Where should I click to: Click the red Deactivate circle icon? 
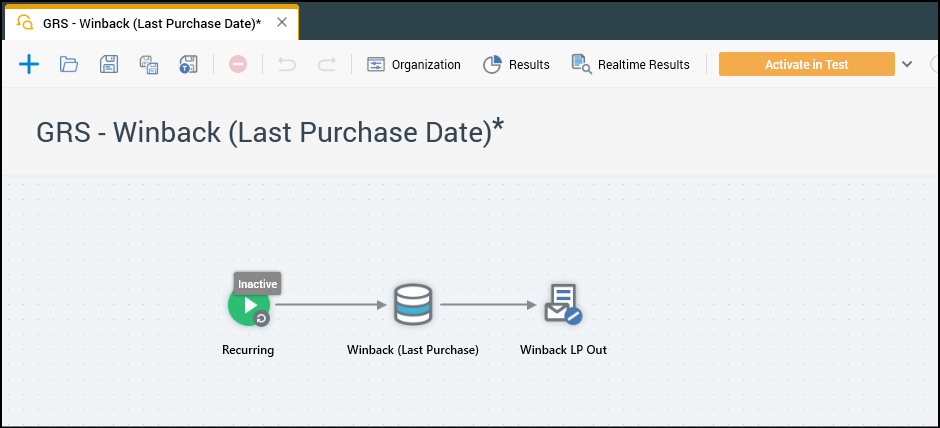pyautogui.click(x=237, y=64)
